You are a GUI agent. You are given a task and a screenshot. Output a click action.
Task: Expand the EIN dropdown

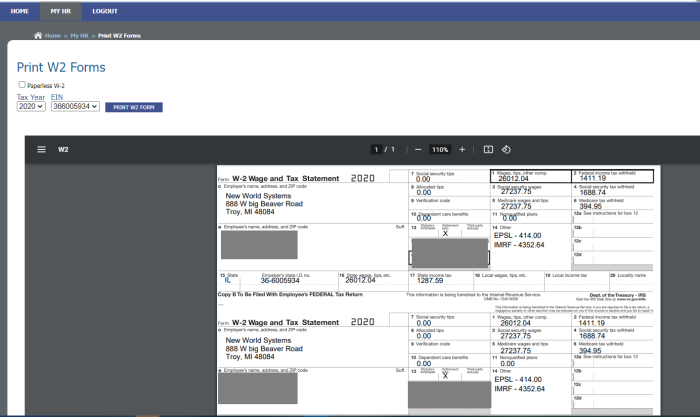(x=75, y=106)
